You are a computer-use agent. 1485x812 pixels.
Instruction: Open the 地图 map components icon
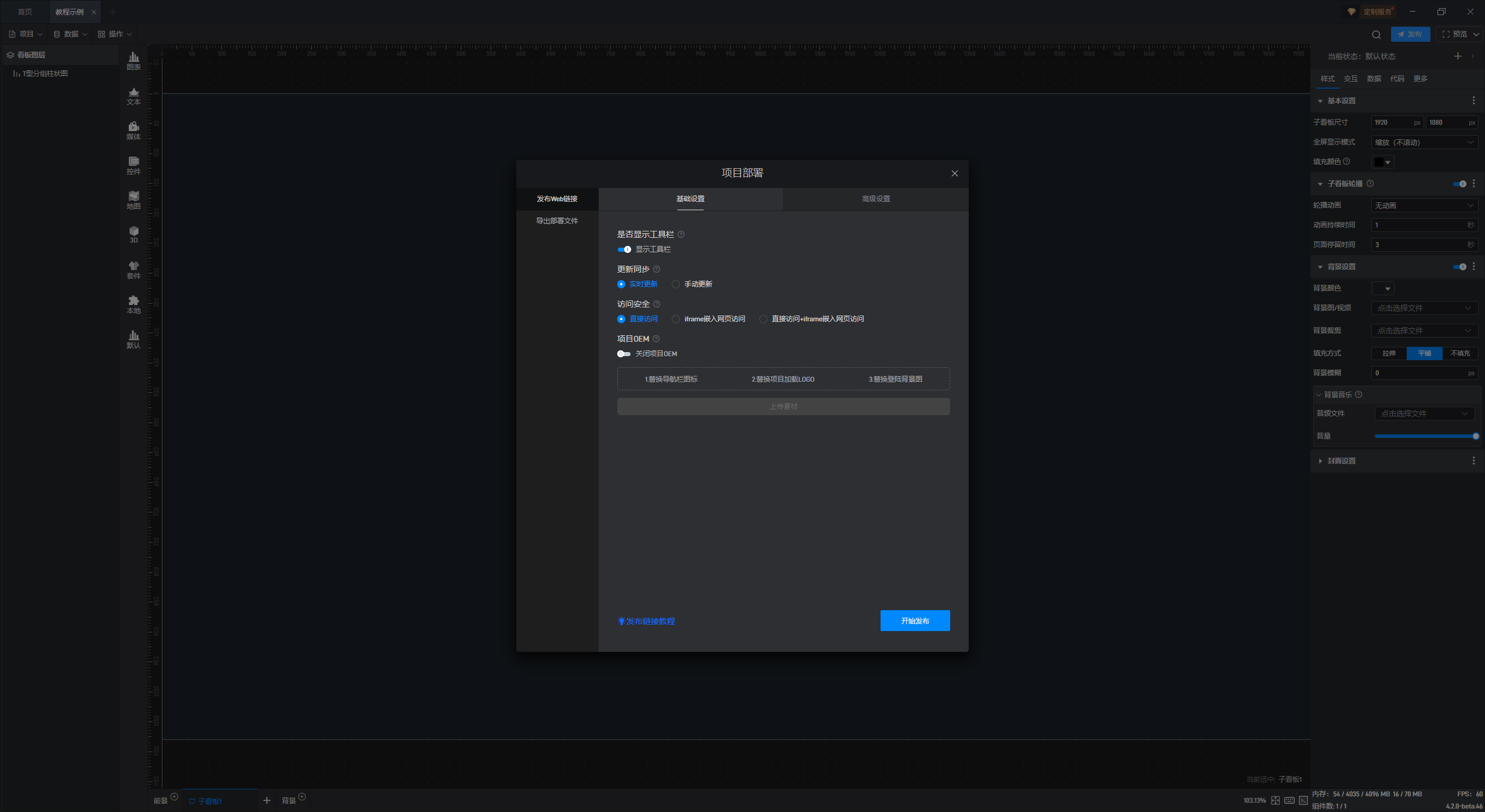tap(133, 200)
